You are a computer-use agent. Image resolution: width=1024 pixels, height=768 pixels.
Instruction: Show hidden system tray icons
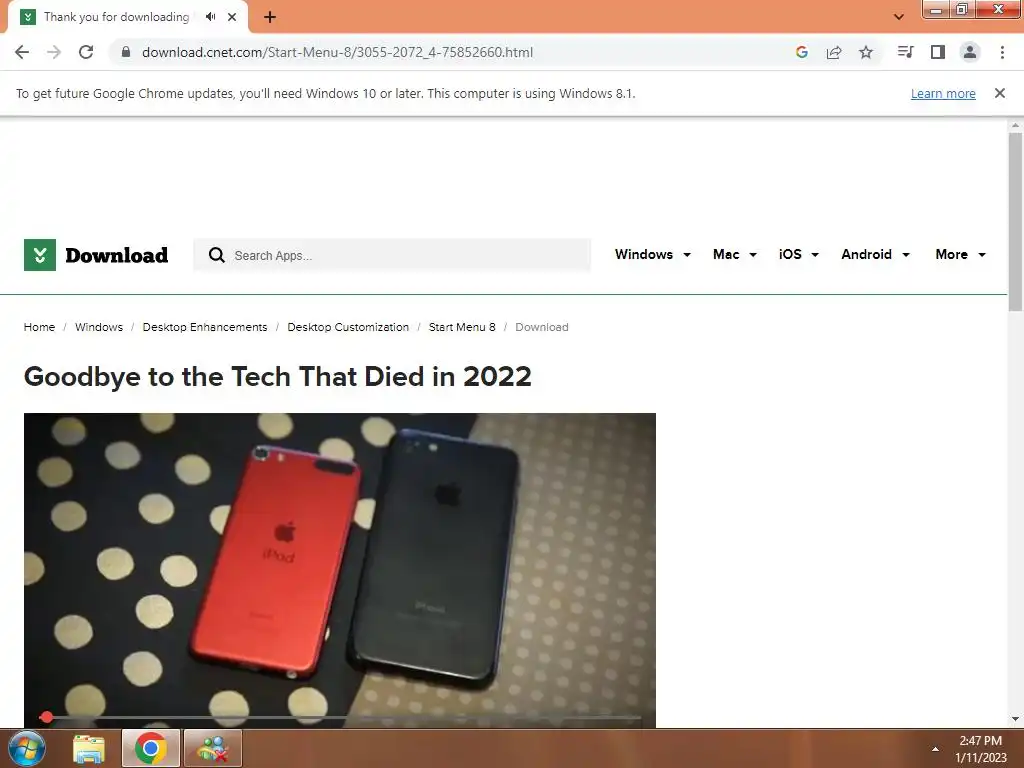tap(935, 749)
